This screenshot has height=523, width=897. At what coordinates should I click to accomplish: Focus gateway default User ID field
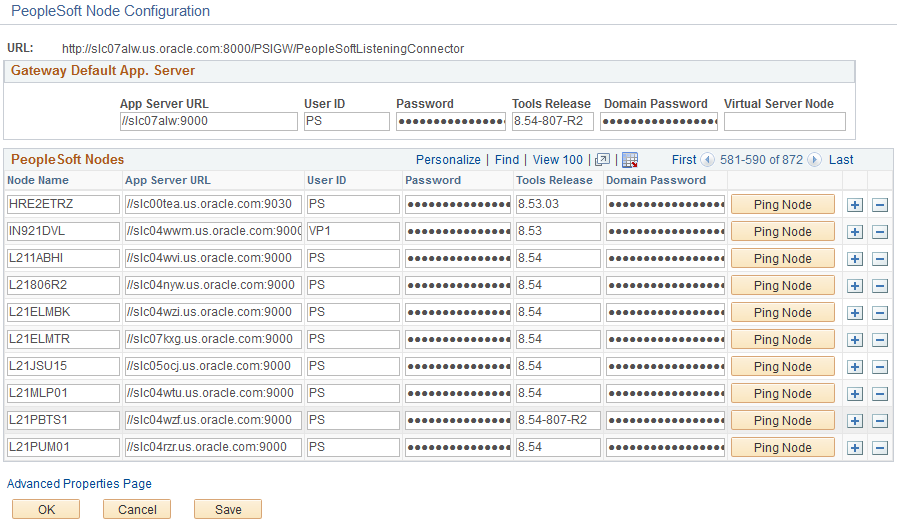(x=347, y=121)
